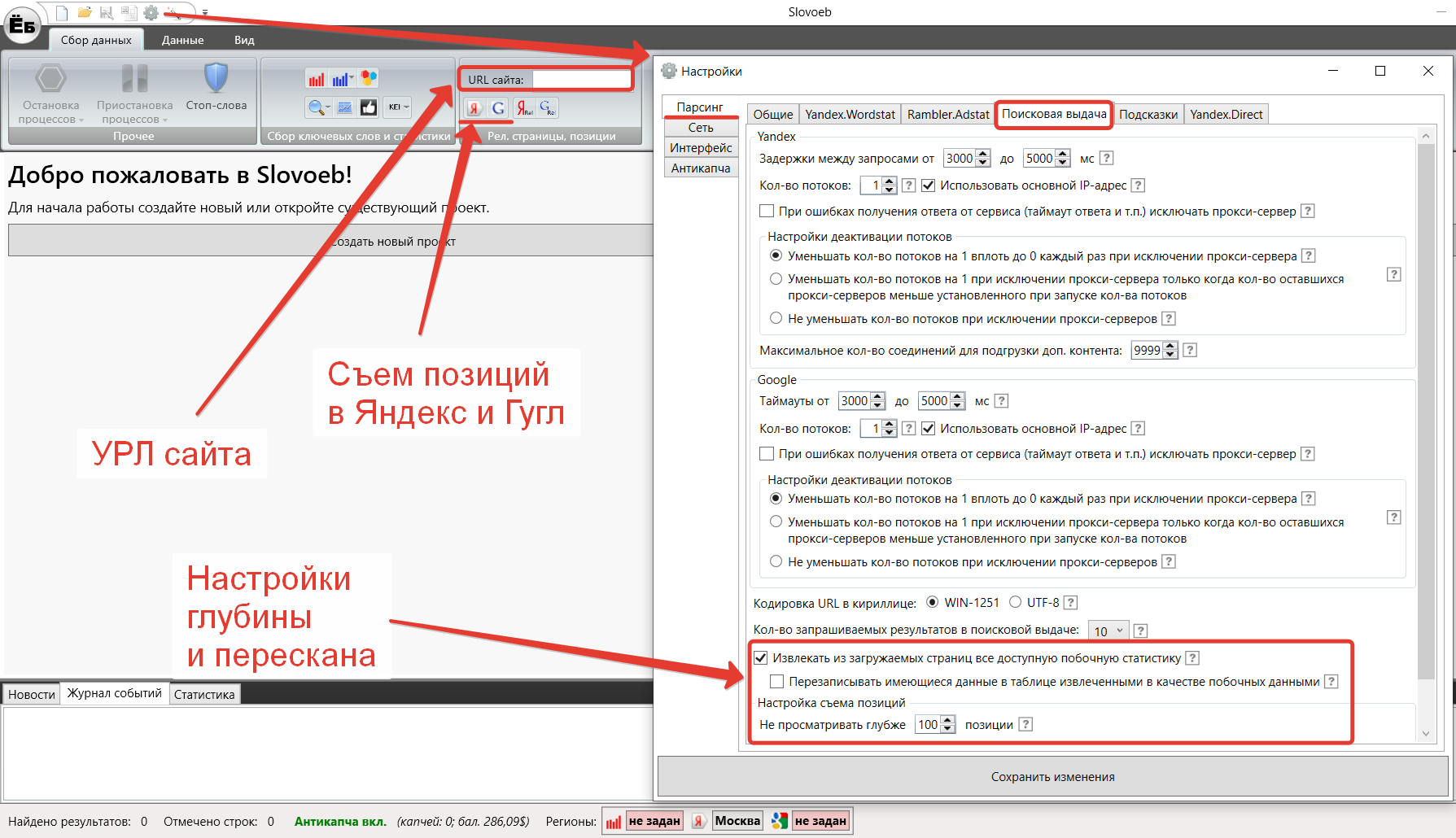Viewport: 1456px width, 838px height.
Task: Click the 'URL сайта' input field
Action: click(581, 80)
